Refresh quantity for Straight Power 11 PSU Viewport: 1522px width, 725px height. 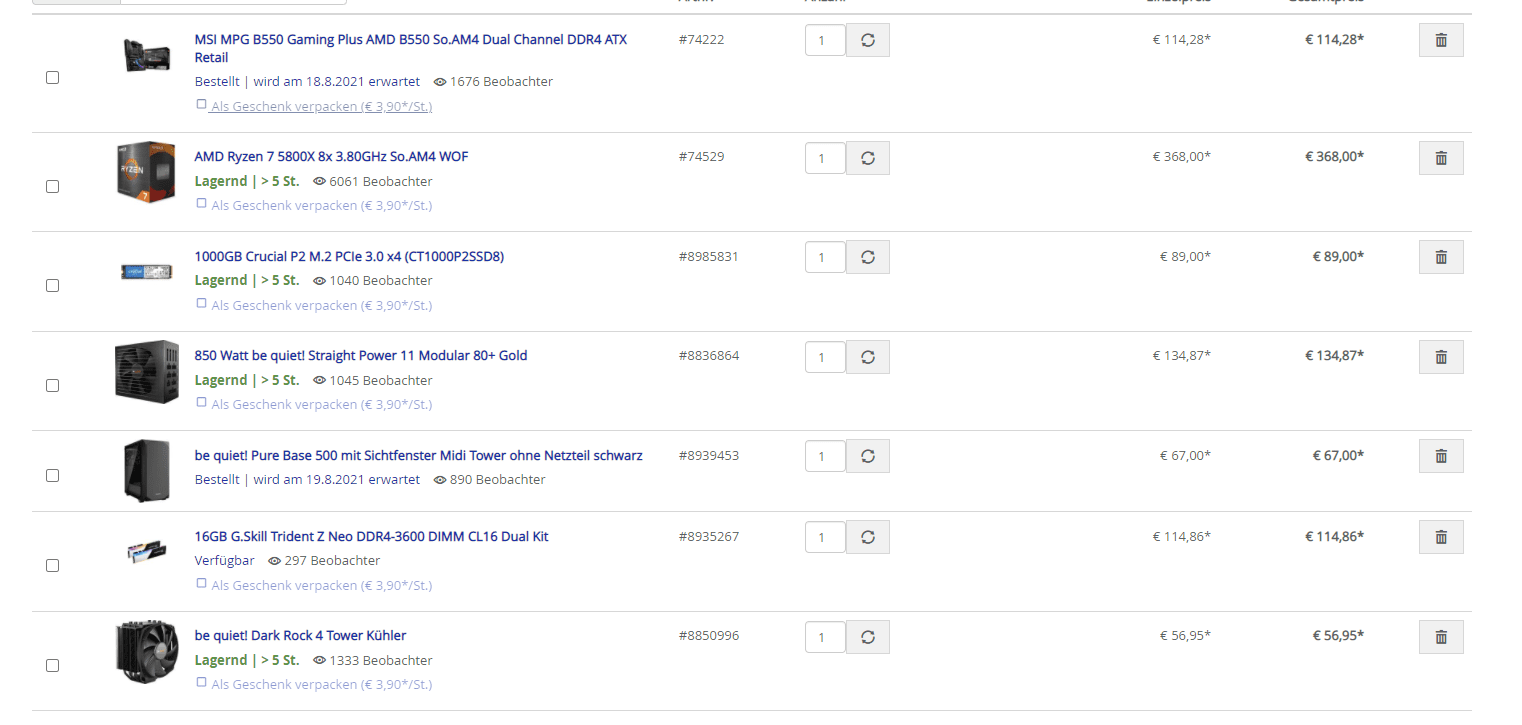[867, 357]
